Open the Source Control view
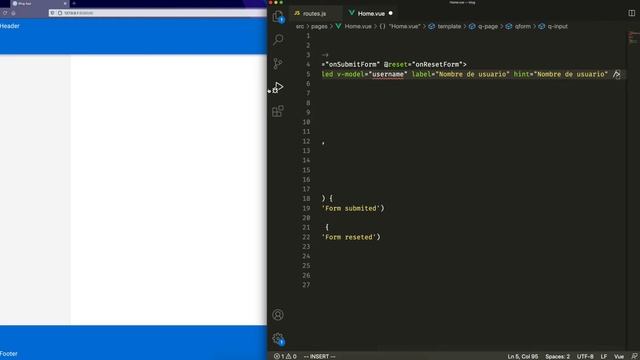Screen dimensions: 640x360 pyautogui.click(x=278, y=63)
